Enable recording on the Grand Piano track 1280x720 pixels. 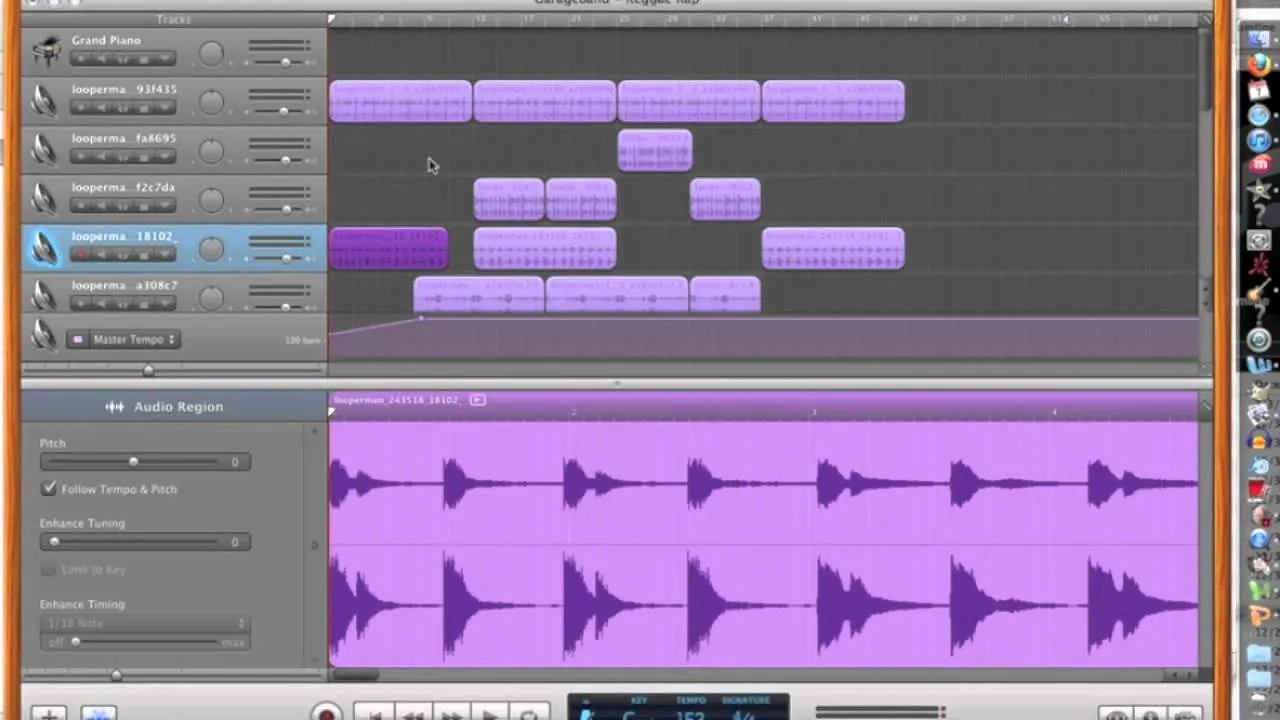coord(81,59)
